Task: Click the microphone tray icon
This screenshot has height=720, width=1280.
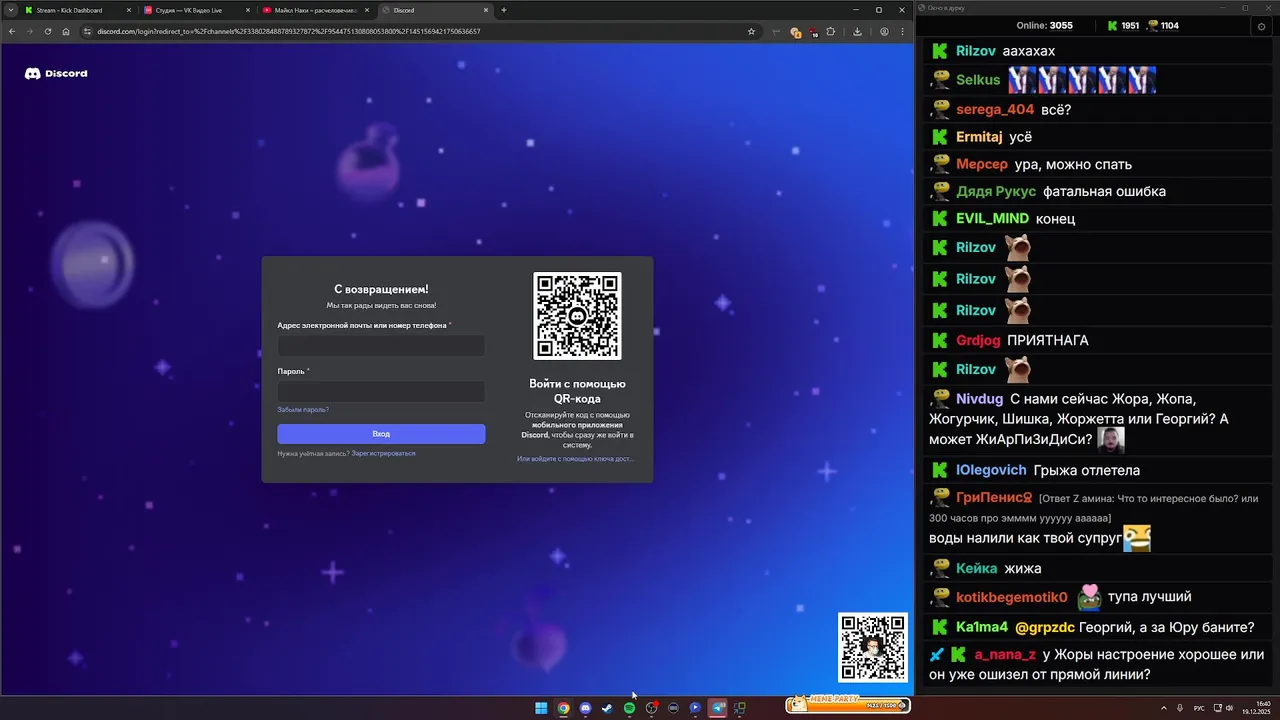Action: (x=1181, y=708)
